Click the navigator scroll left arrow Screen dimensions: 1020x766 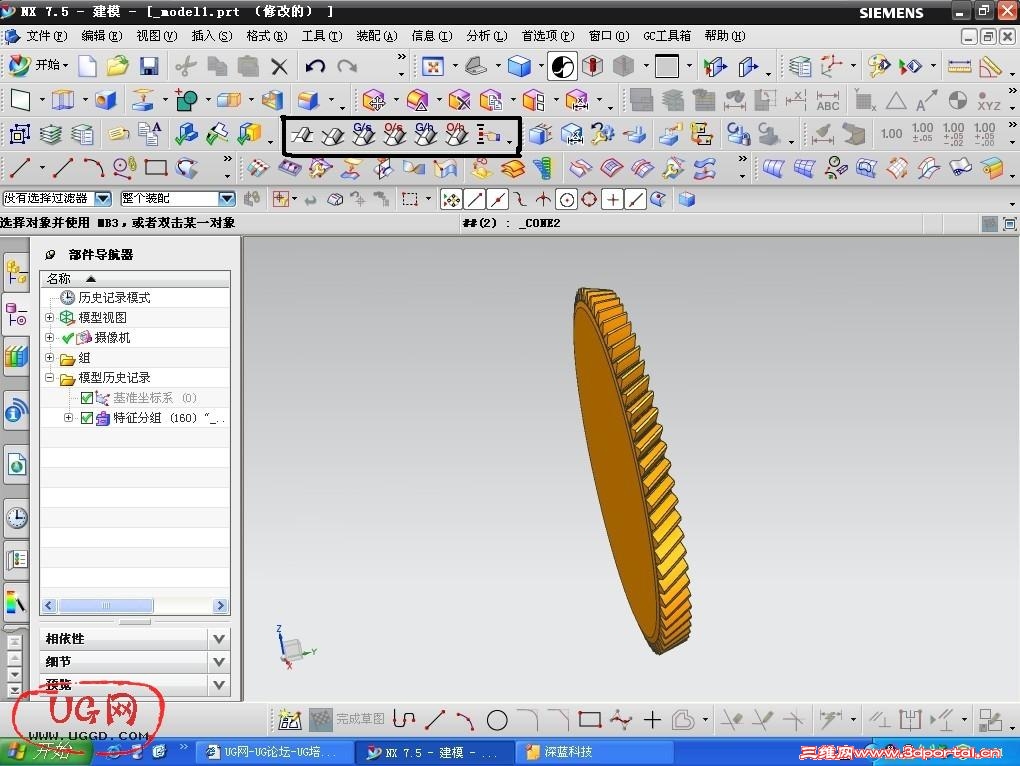49,605
